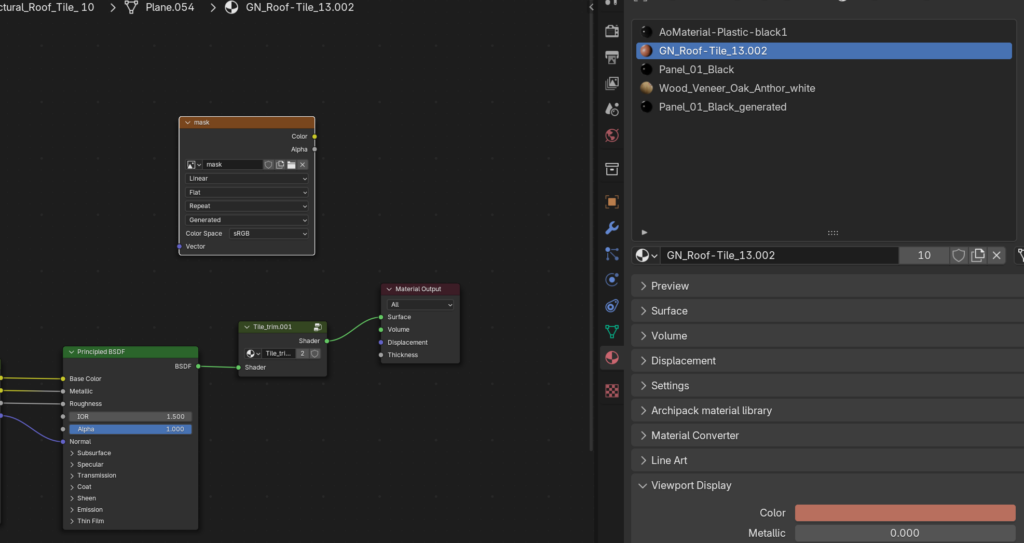Toggle fake user on mask image

point(268,165)
